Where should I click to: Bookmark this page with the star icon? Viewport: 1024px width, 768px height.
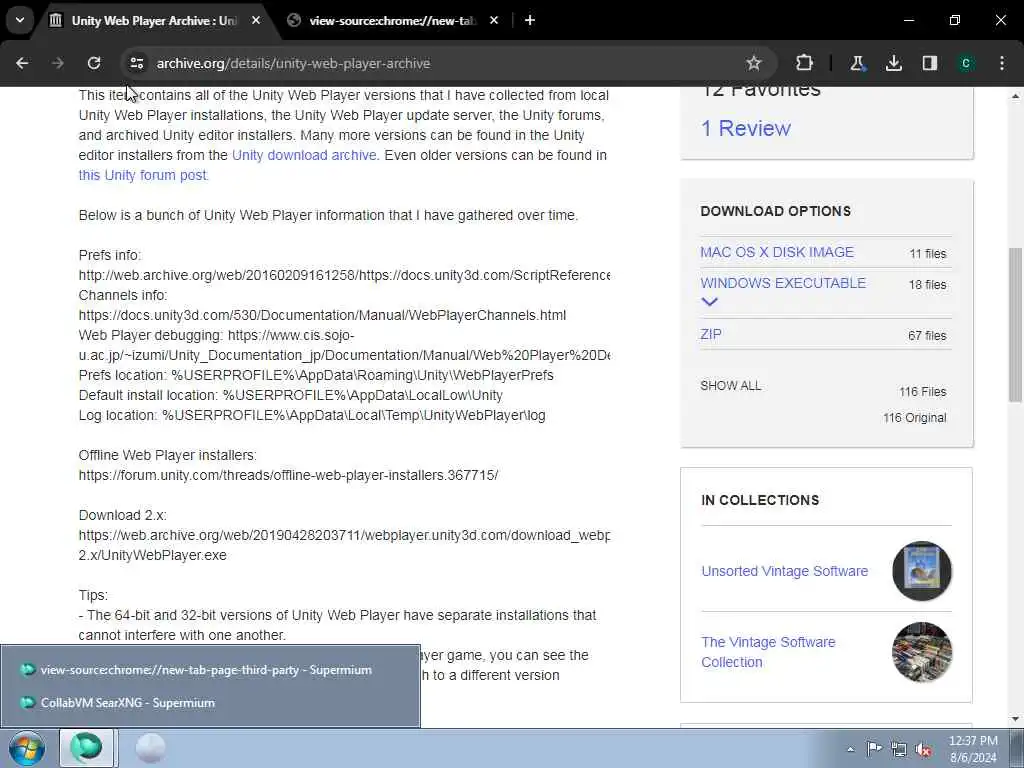(x=754, y=63)
